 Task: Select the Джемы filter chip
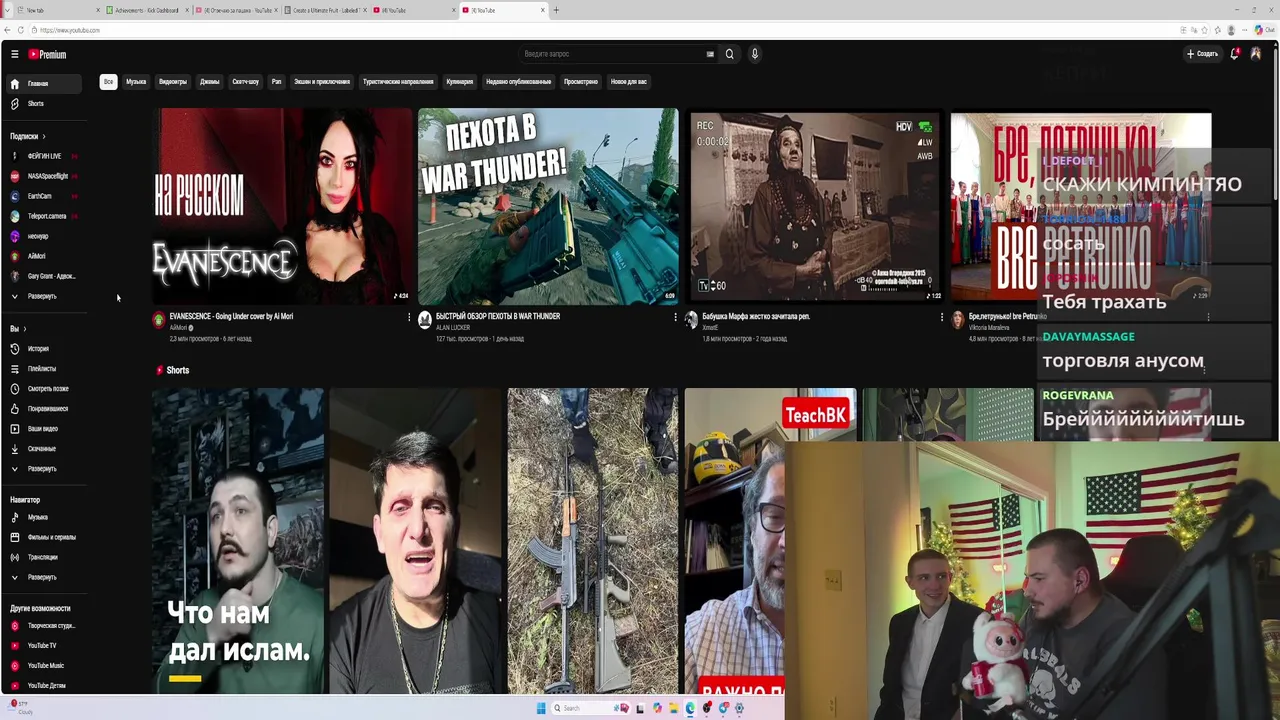[209, 82]
